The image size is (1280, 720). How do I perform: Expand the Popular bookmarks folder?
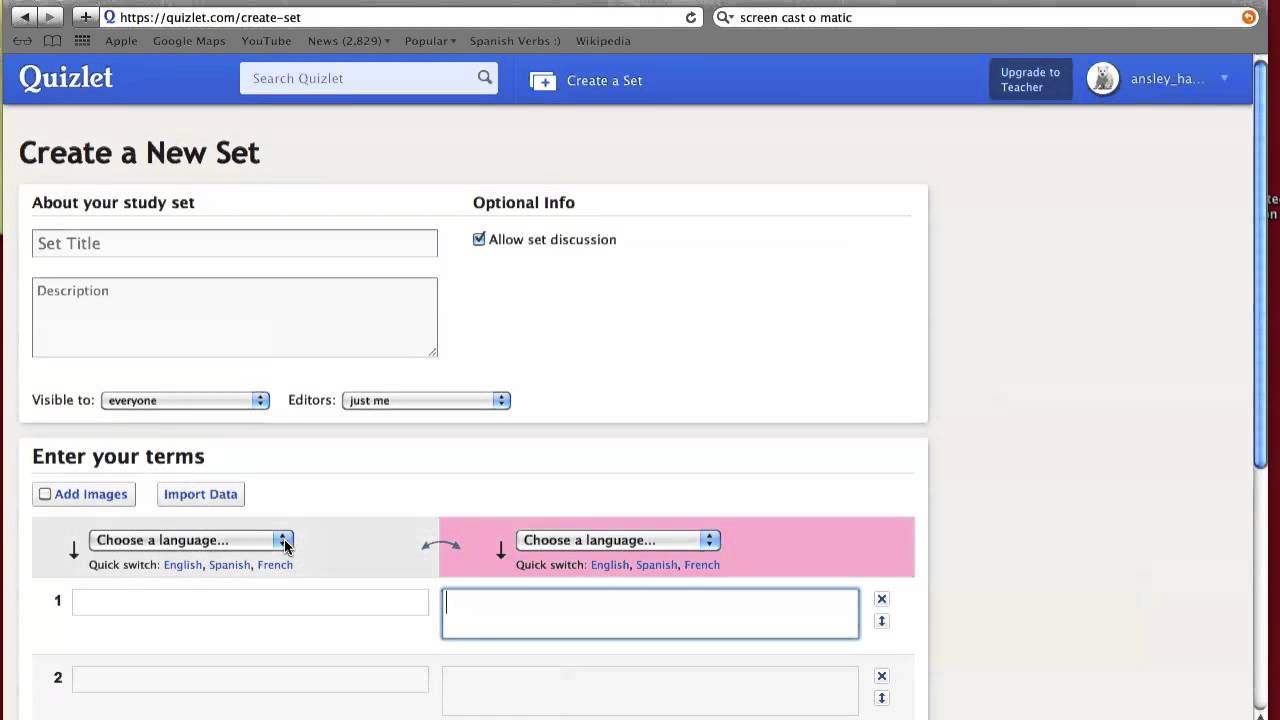(430, 41)
